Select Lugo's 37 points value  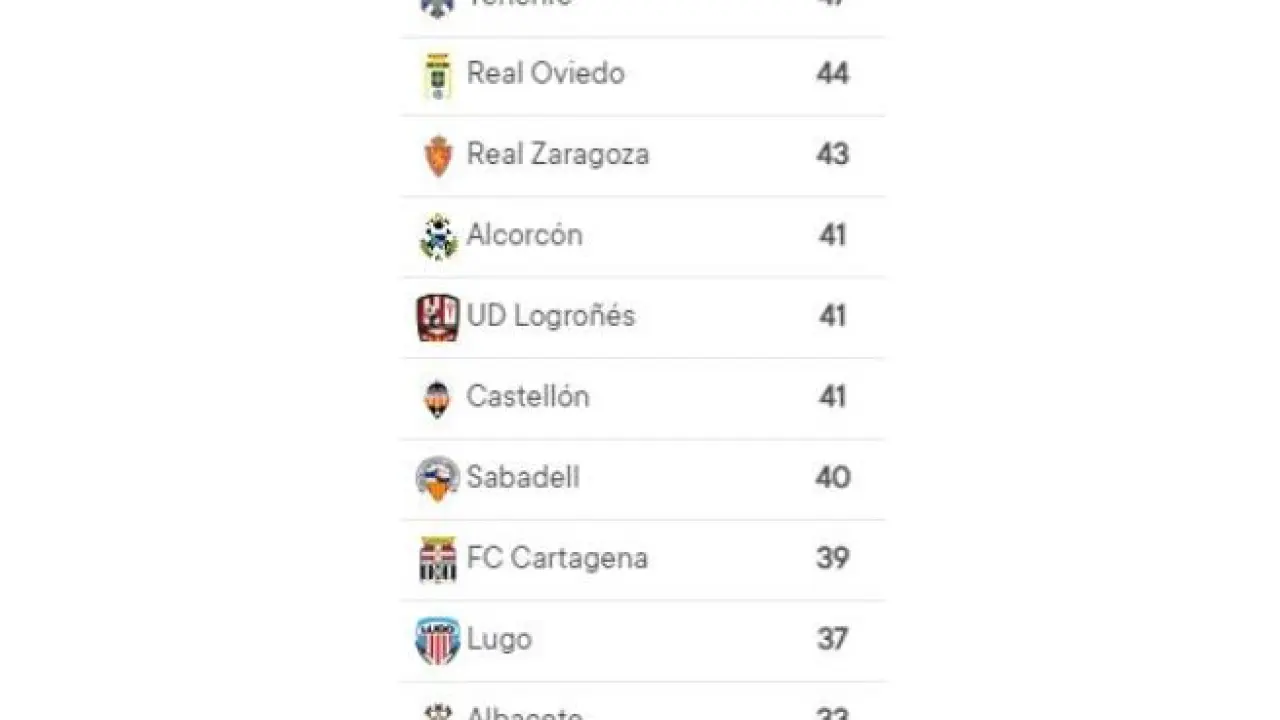[x=832, y=639]
